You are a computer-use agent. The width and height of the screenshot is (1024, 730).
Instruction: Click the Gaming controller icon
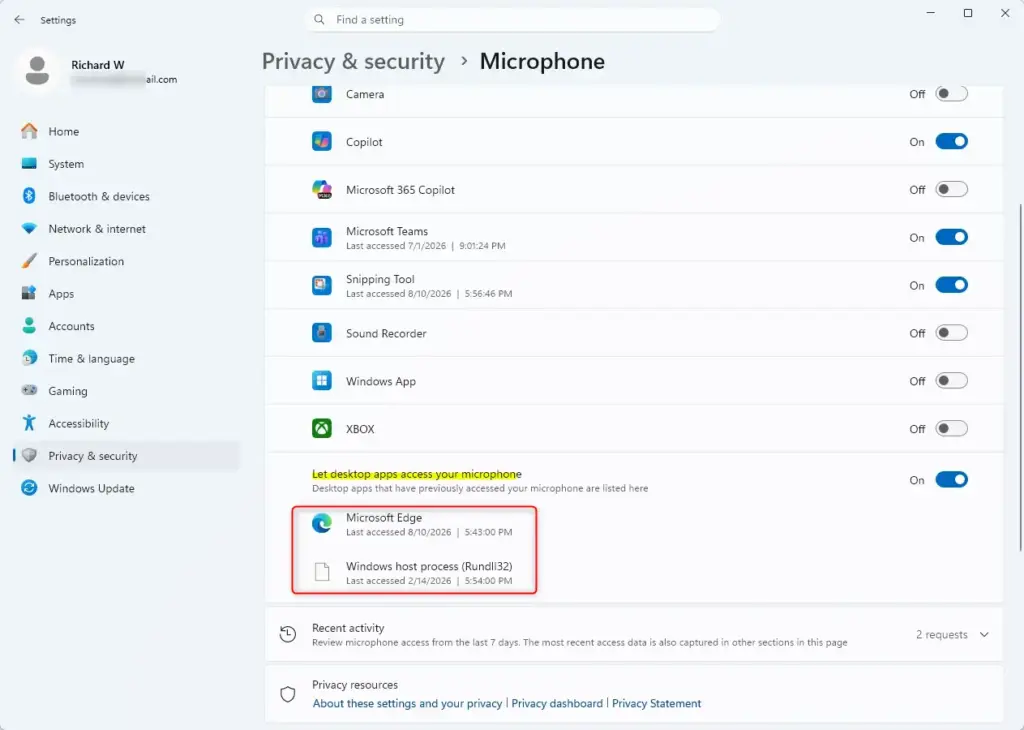tap(29, 390)
